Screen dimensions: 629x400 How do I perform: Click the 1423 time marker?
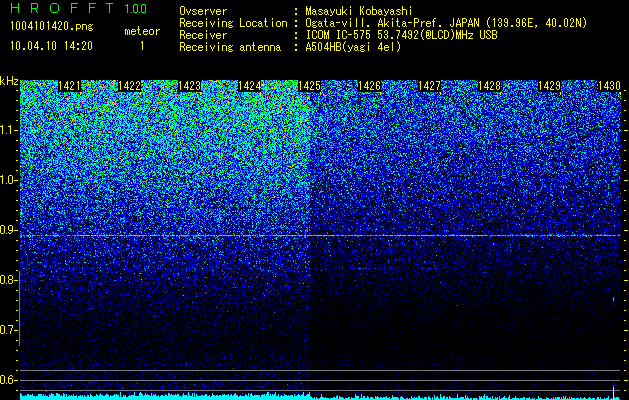pyautogui.click(x=189, y=86)
